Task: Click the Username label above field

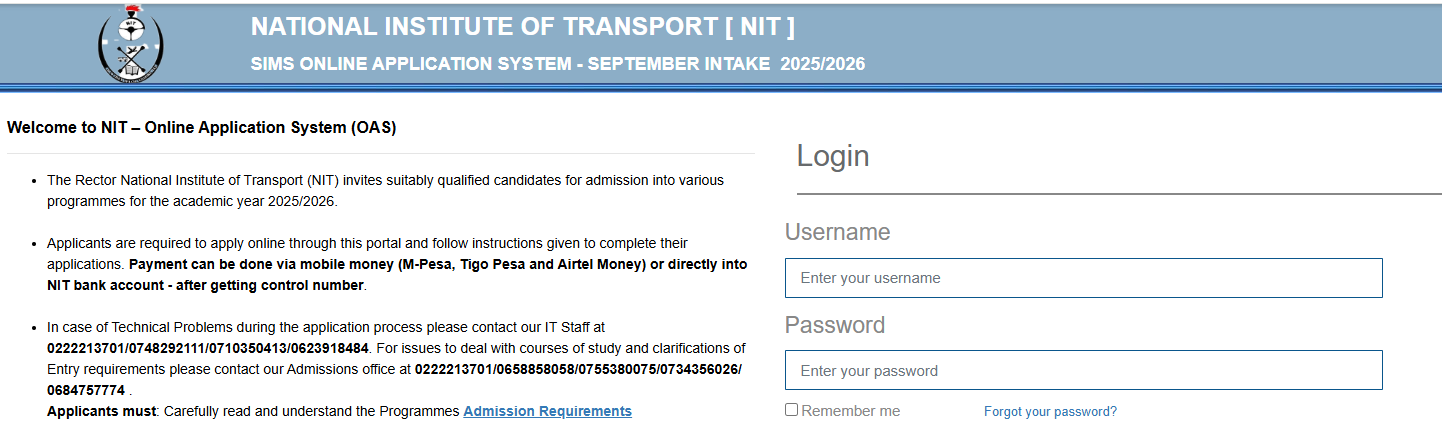Action: click(x=837, y=232)
